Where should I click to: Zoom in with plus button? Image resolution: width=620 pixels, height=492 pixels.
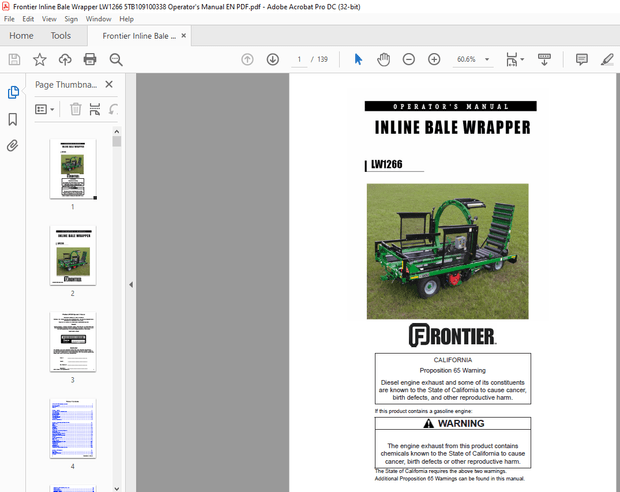(x=434, y=60)
